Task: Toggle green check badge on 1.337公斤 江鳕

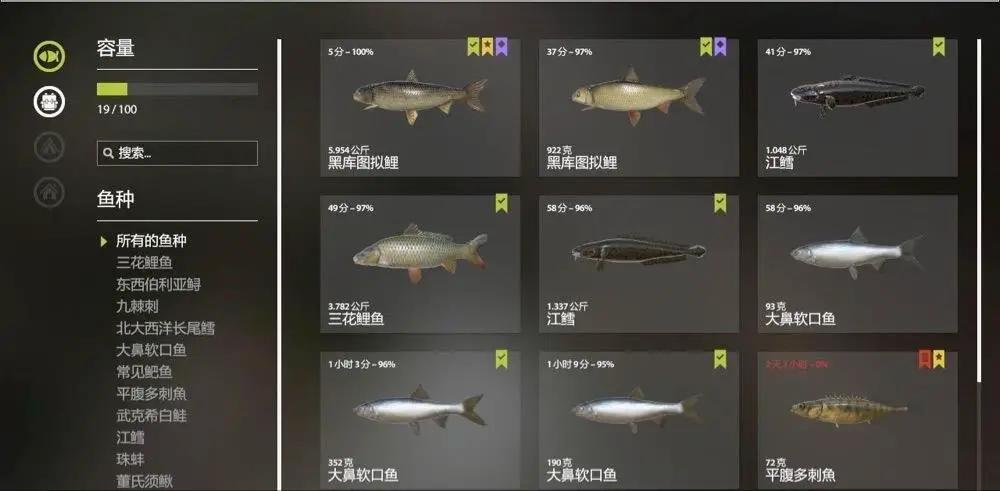Action: [x=720, y=203]
